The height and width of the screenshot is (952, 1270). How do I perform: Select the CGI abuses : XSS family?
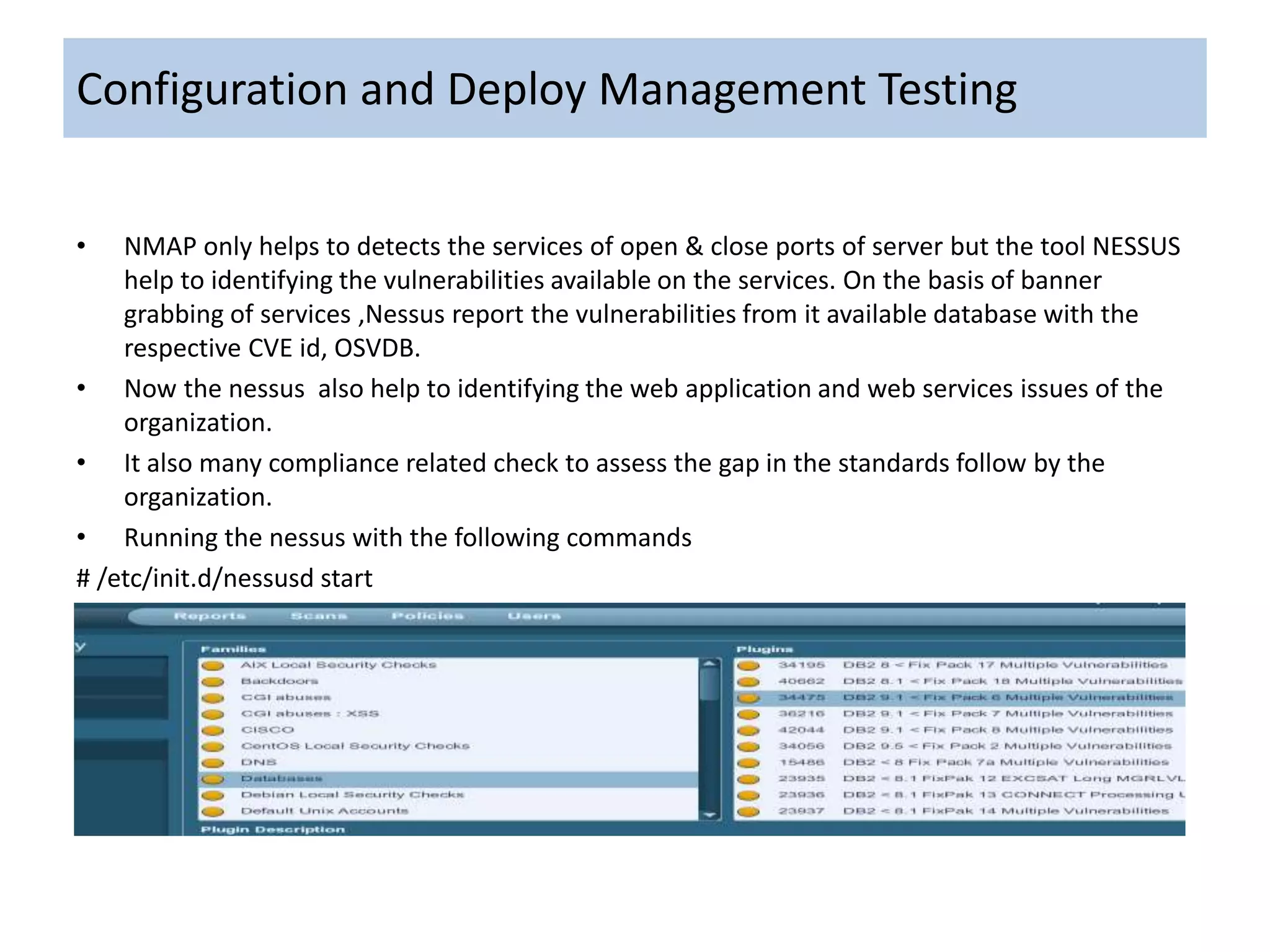tap(448, 713)
